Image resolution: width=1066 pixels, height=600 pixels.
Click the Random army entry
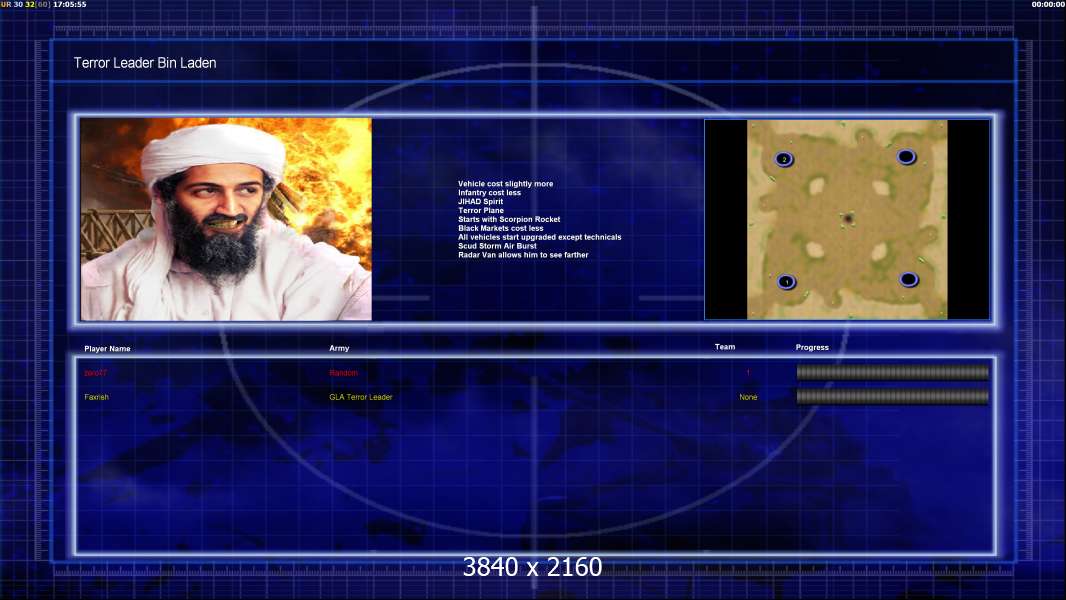pyautogui.click(x=343, y=373)
